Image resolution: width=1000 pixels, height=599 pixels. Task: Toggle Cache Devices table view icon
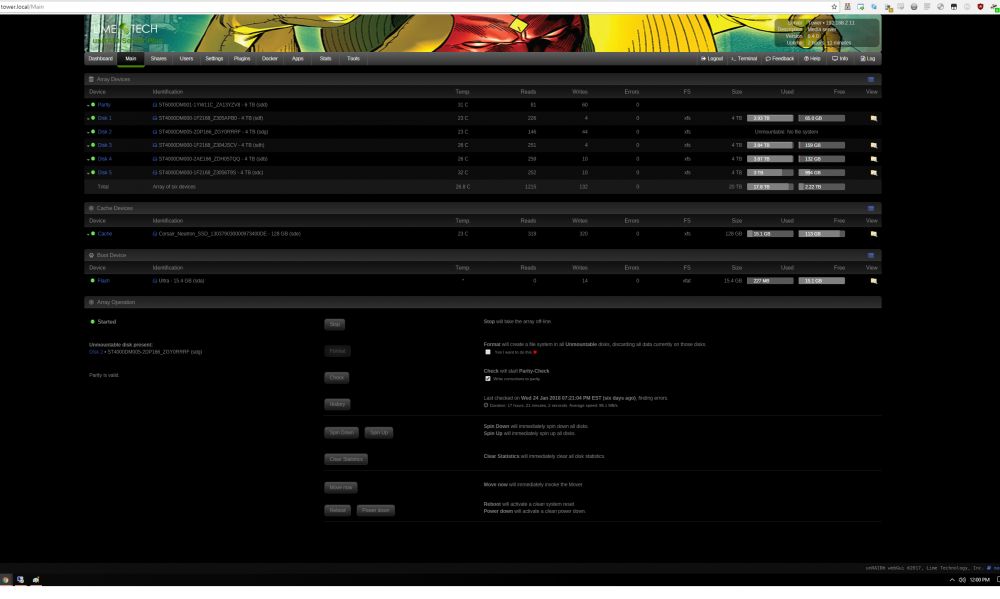tap(871, 209)
